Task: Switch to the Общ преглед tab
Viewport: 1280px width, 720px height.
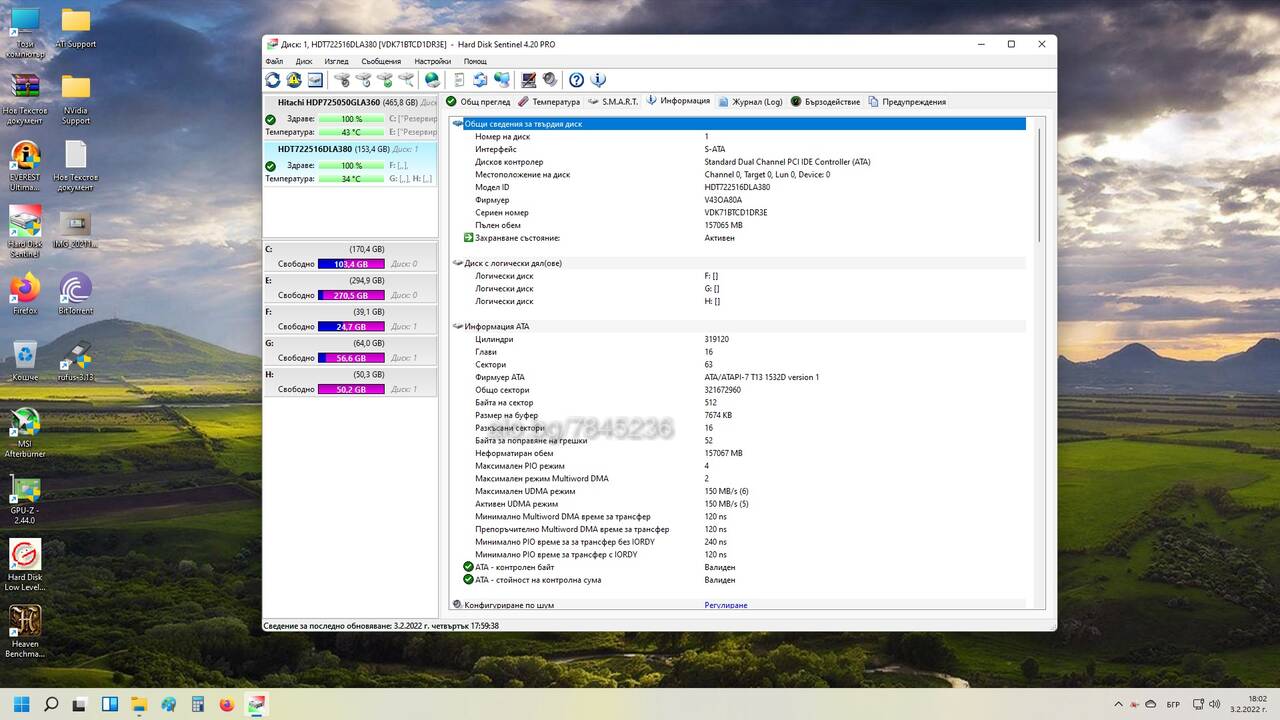Action: point(478,101)
